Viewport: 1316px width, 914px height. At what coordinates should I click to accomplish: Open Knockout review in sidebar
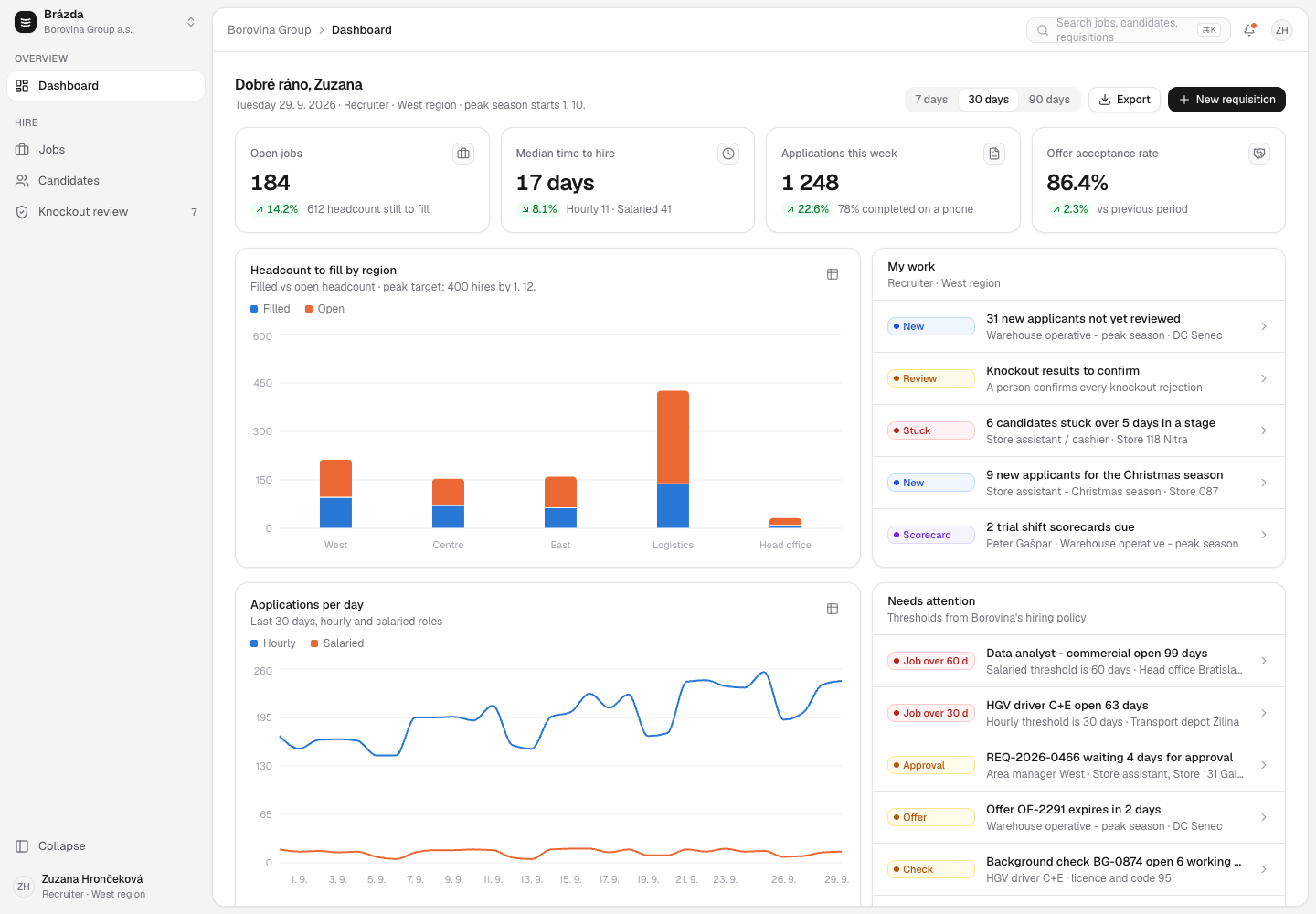106,212
